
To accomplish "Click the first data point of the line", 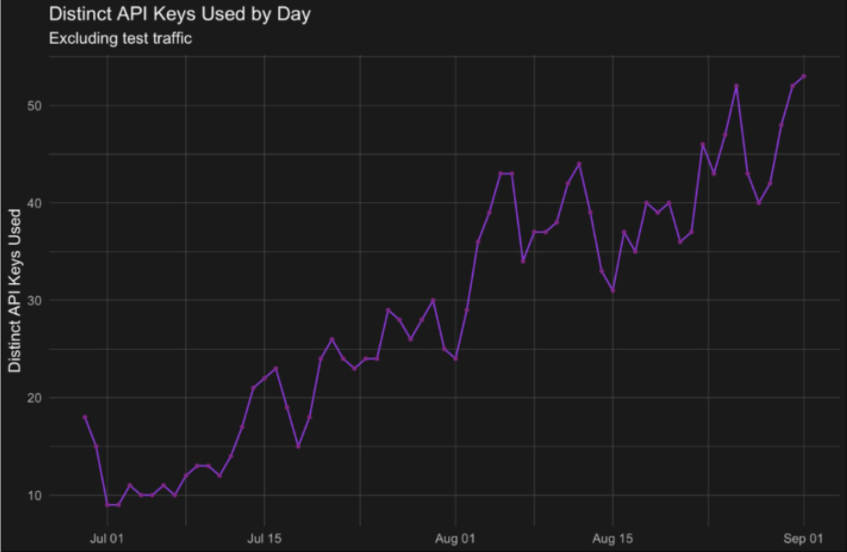I will coord(85,417).
